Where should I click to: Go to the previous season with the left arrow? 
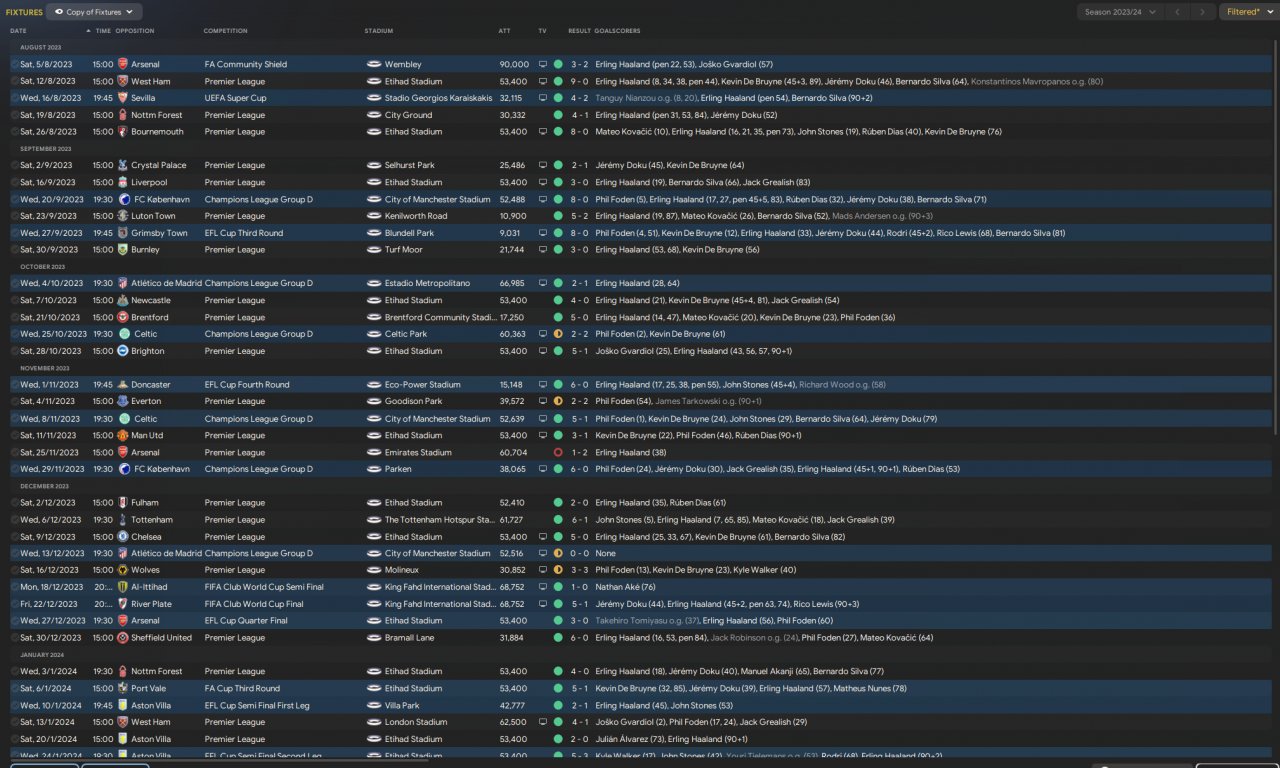point(1178,12)
